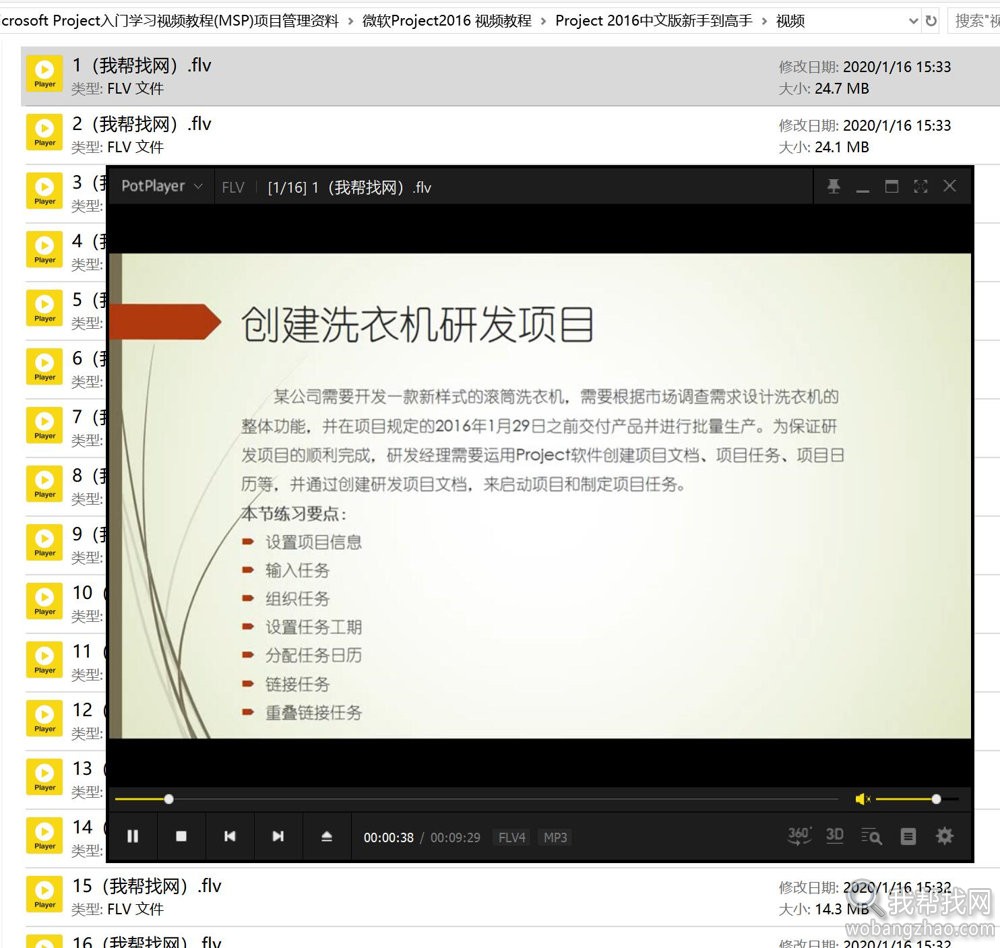The height and width of the screenshot is (948, 1000).
Task: Click Player icon of file 1
Action: click(45, 74)
